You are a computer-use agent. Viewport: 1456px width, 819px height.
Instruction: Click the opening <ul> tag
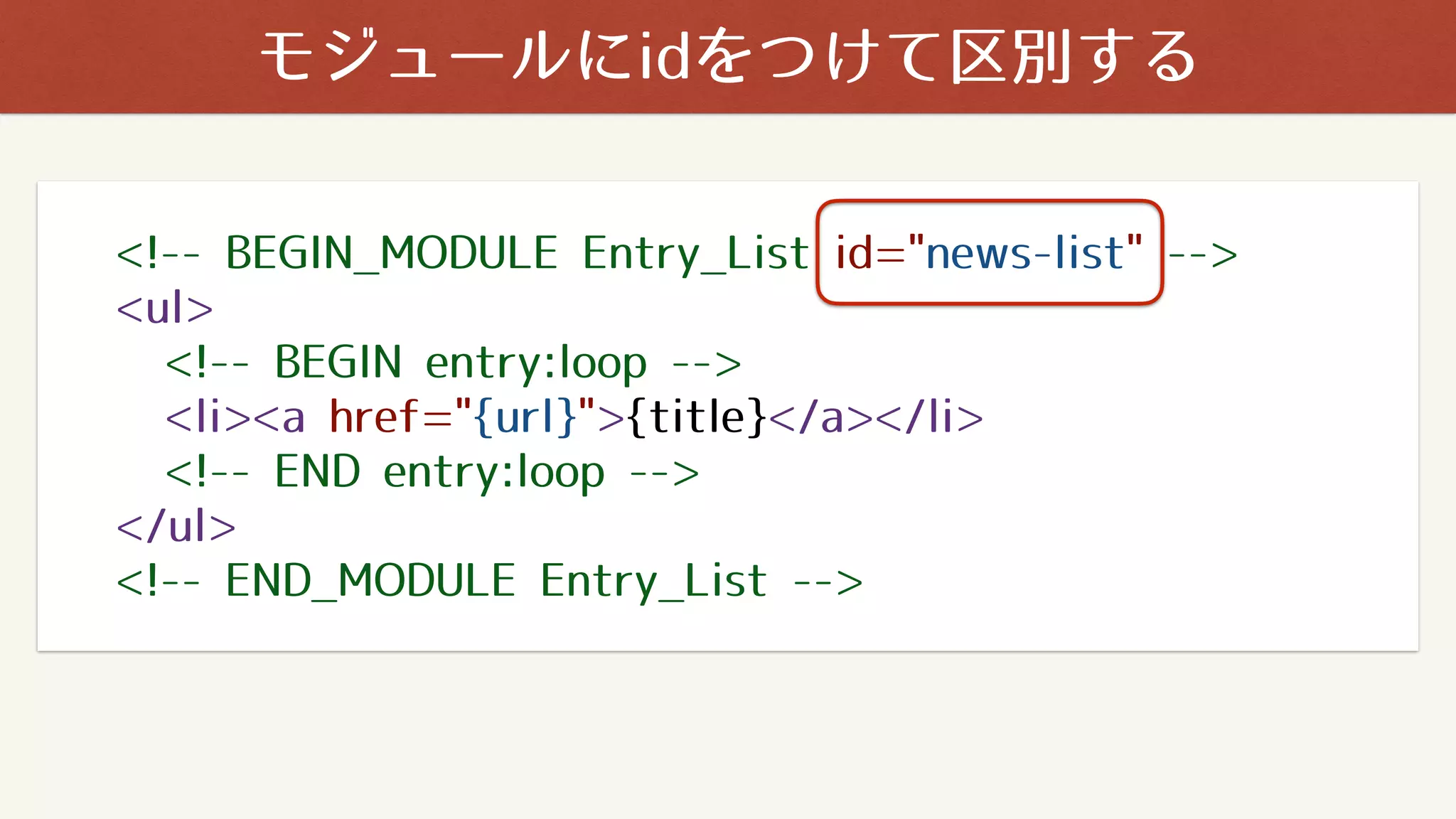point(165,309)
